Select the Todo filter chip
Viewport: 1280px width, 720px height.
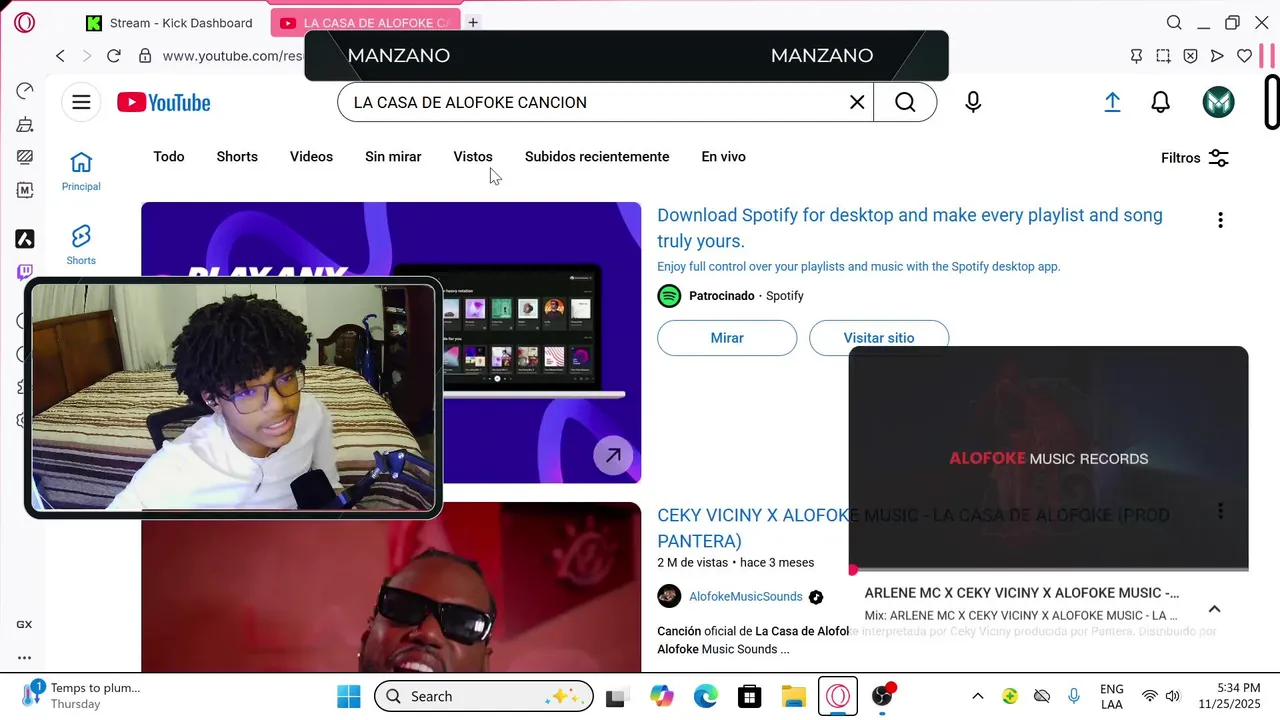pyautogui.click(x=169, y=157)
